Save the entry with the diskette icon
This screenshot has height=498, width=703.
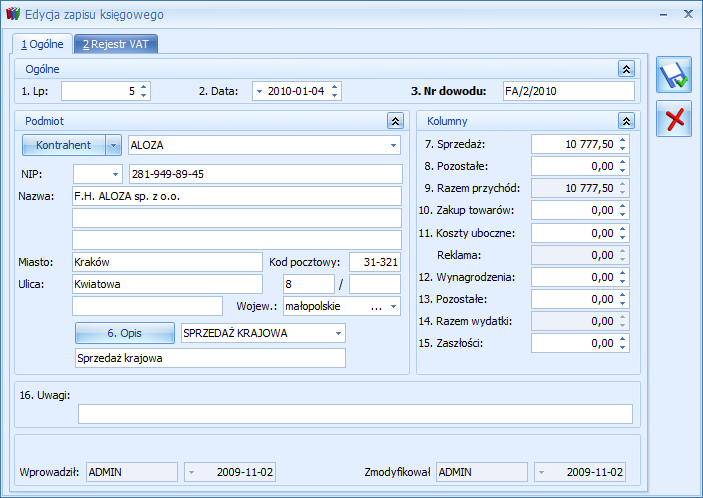[x=674, y=74]
